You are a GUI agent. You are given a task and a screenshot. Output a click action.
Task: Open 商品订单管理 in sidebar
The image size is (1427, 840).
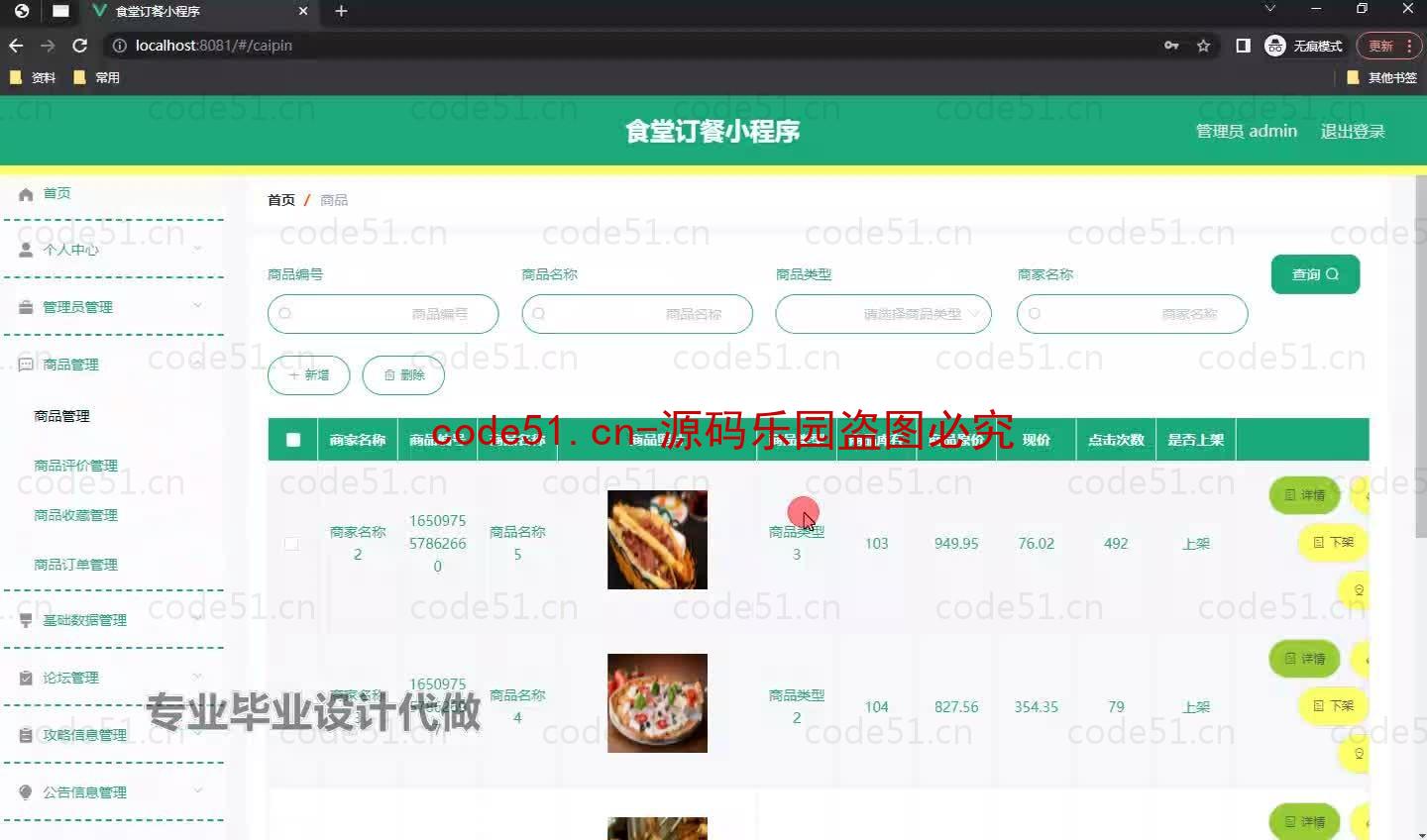pos(75,565)
